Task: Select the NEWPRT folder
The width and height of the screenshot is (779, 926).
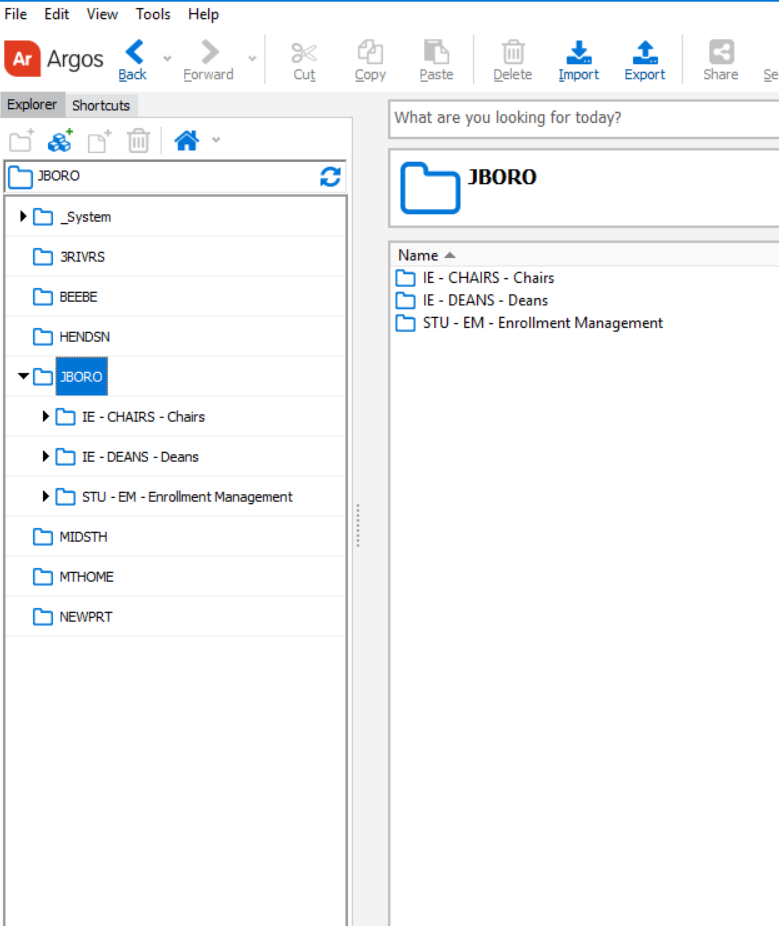Action: coord(86,617)
